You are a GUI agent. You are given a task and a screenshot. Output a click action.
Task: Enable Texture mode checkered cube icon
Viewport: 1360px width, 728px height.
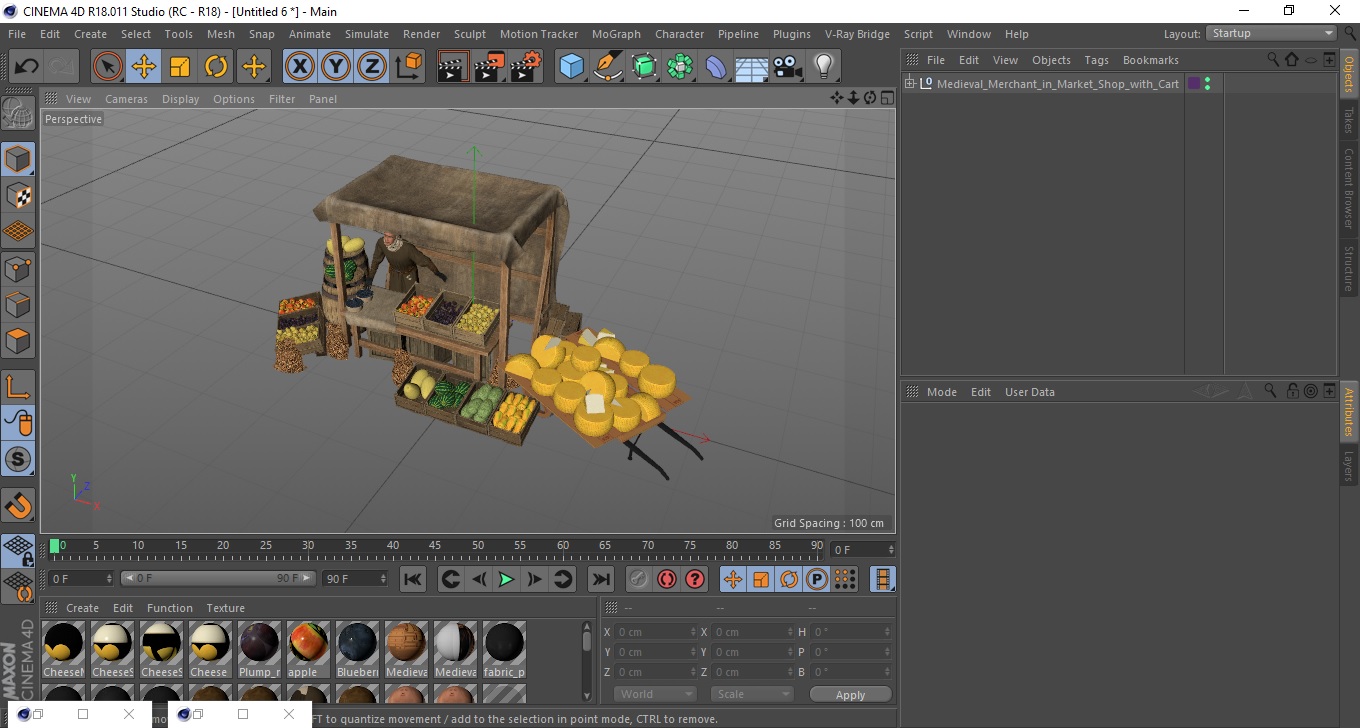[18, 195]
